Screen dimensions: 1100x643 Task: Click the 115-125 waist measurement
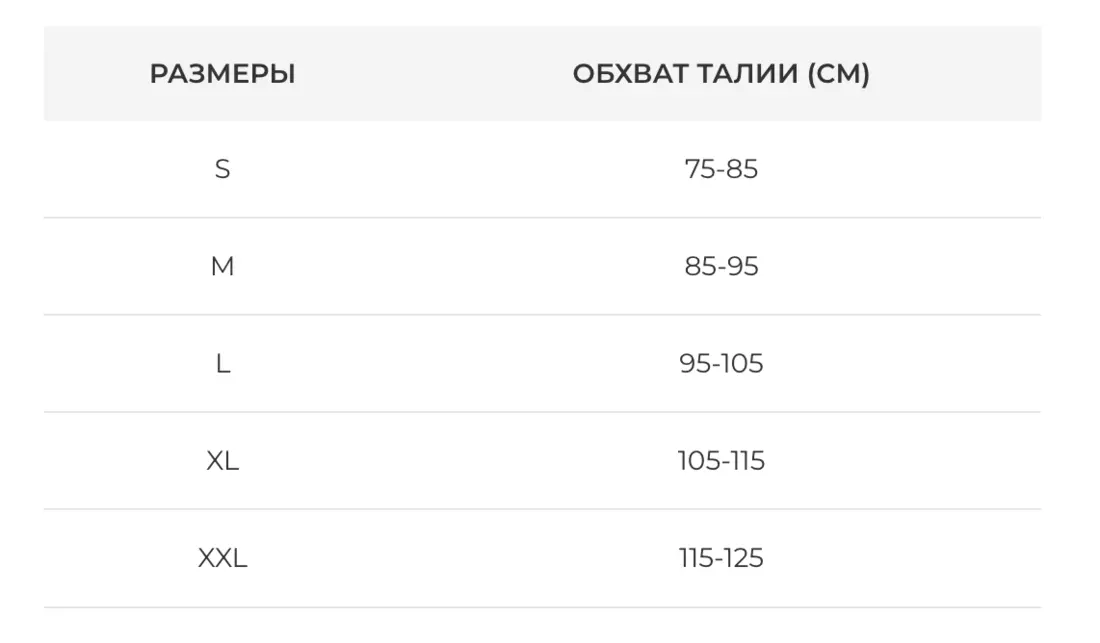click(x=720, y=558)
